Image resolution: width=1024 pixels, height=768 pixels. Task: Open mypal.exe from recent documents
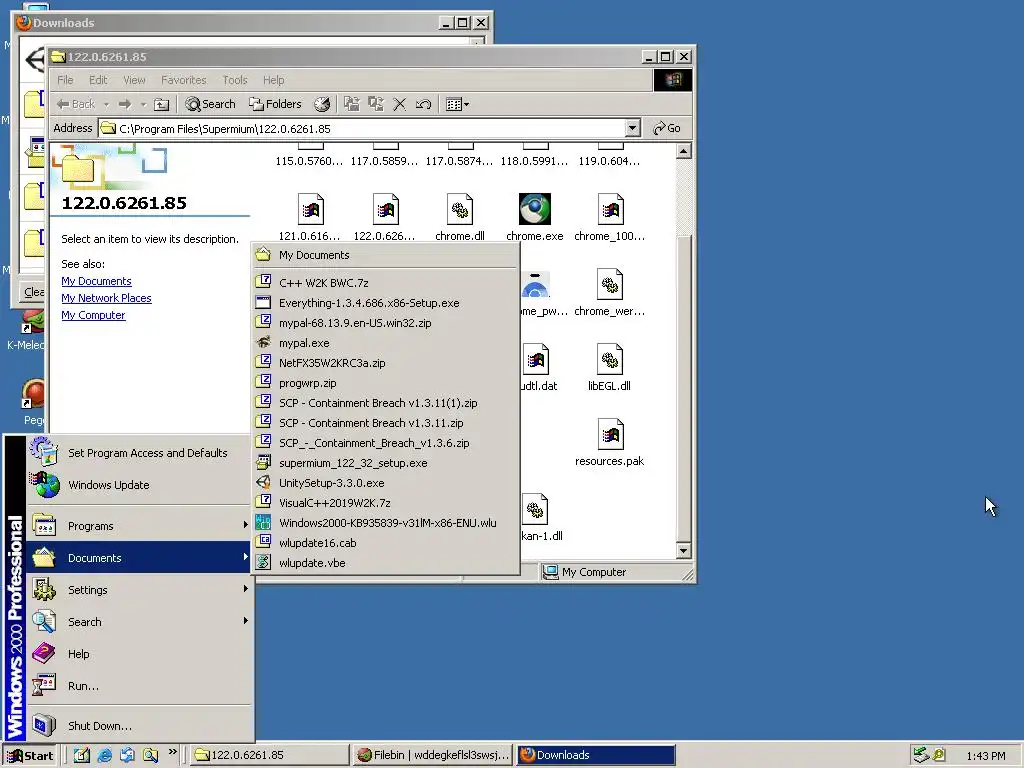click(x=386, y=343)
